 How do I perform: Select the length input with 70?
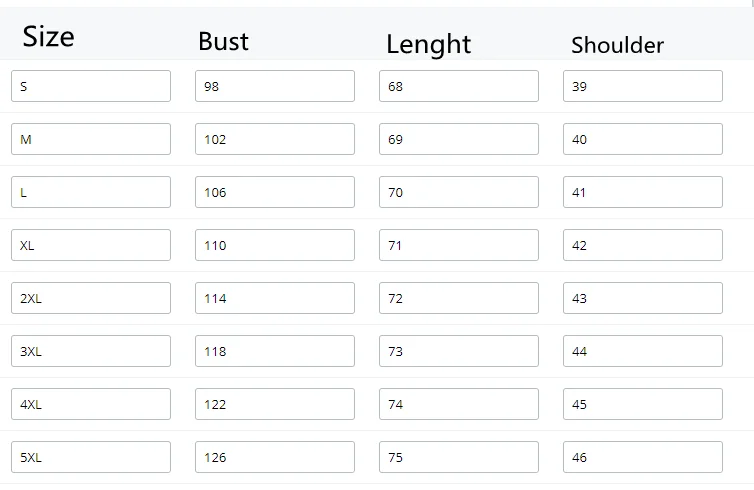click(459, 192)
